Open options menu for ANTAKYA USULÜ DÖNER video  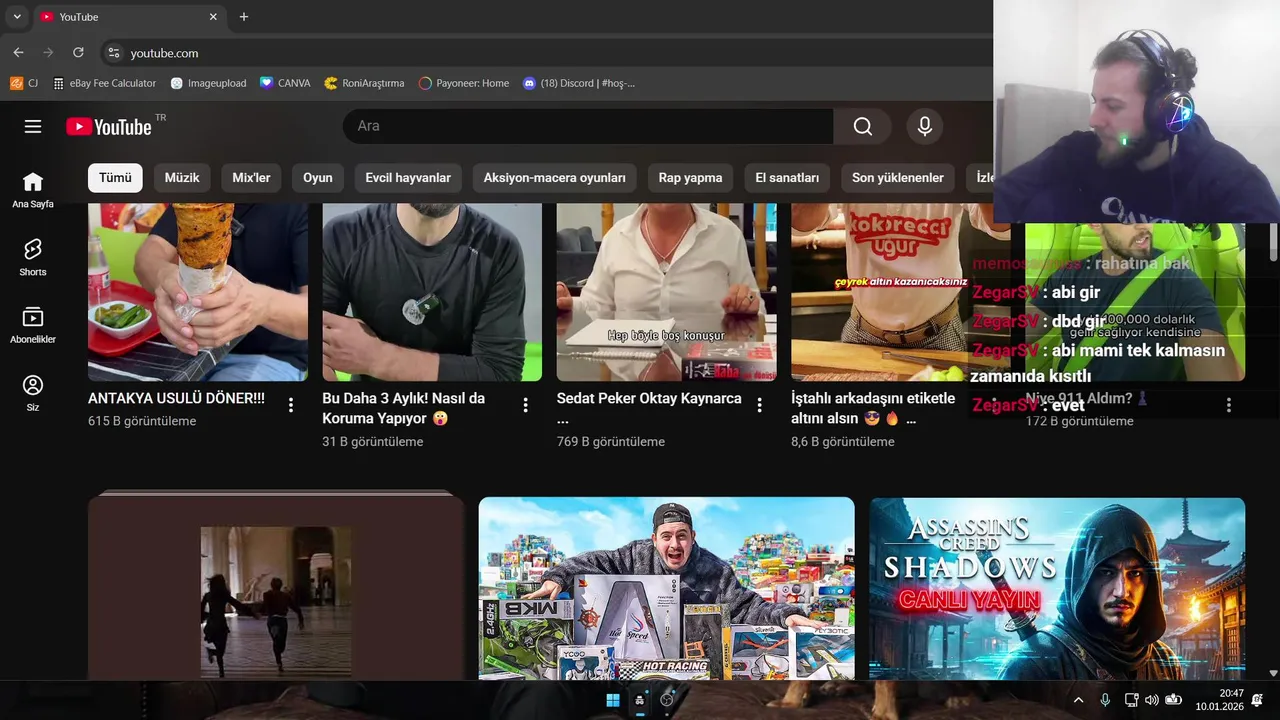[291, 405]
